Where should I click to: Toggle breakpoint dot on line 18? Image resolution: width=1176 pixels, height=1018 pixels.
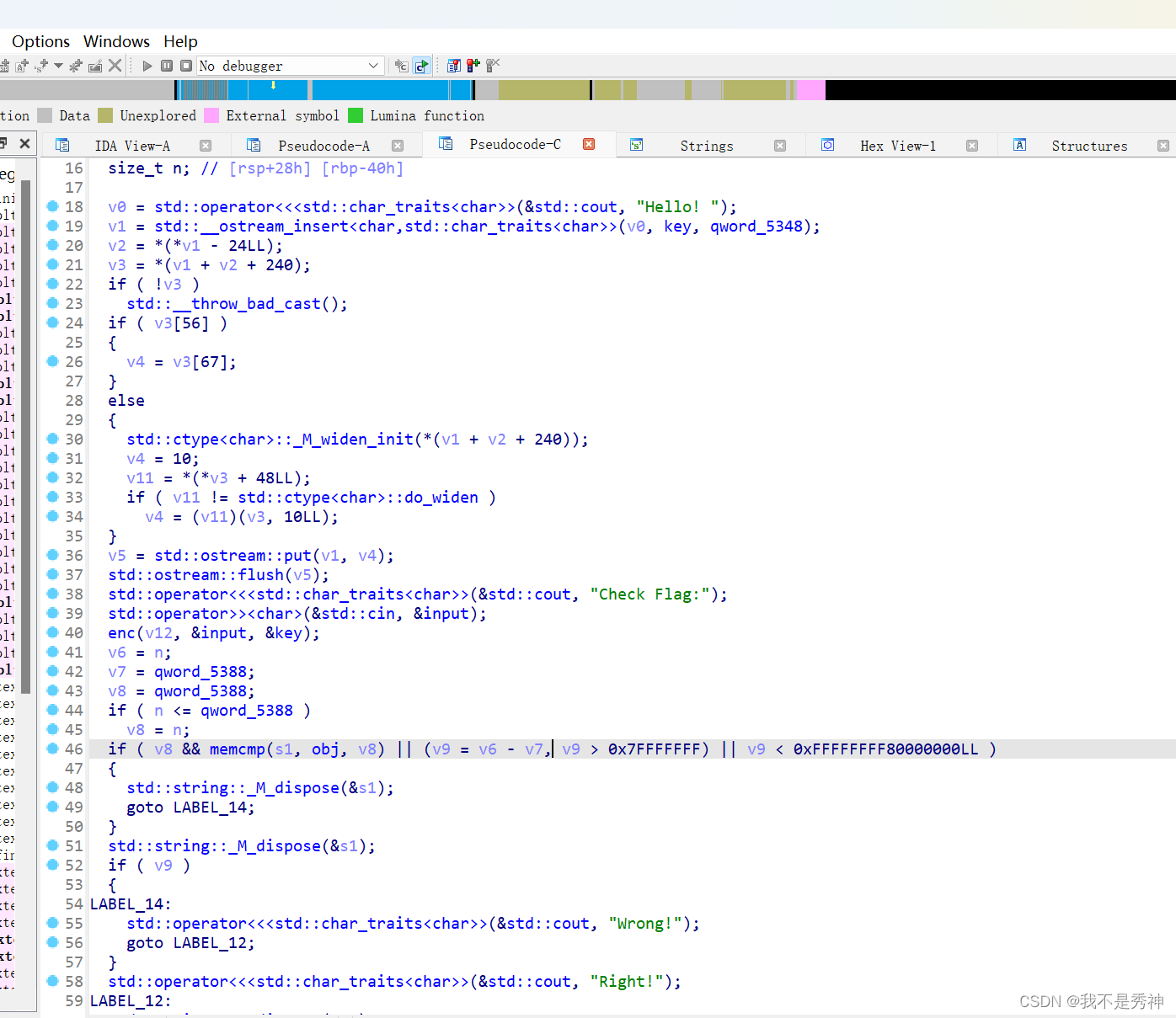[52, 206]
